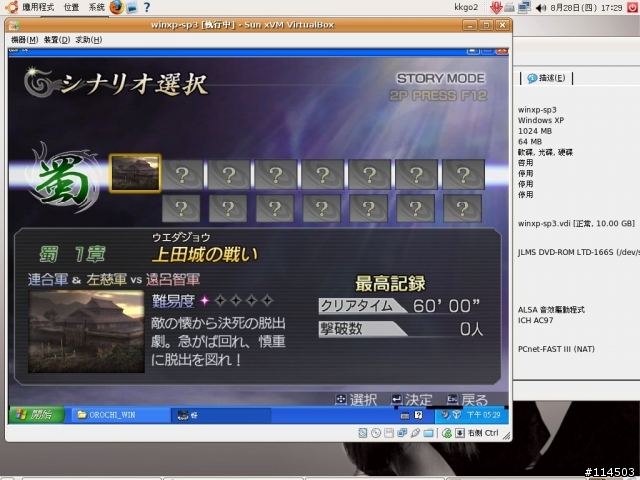The height and width of the screenshot is (480, 640).
Task: Click the シナリオ選択 screen title
Action: pos(135,84)
